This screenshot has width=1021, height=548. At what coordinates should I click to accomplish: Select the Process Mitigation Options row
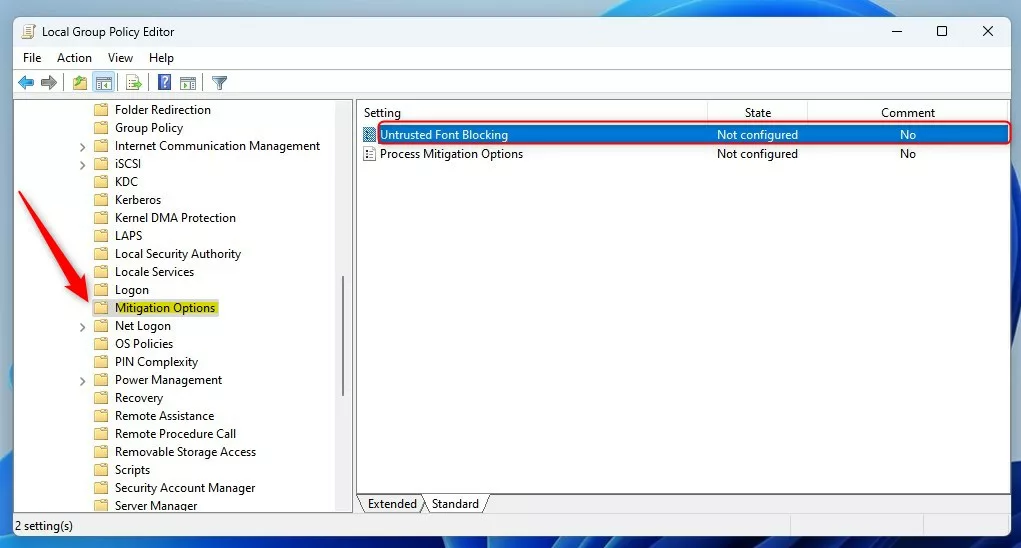(x=685, y=154)
